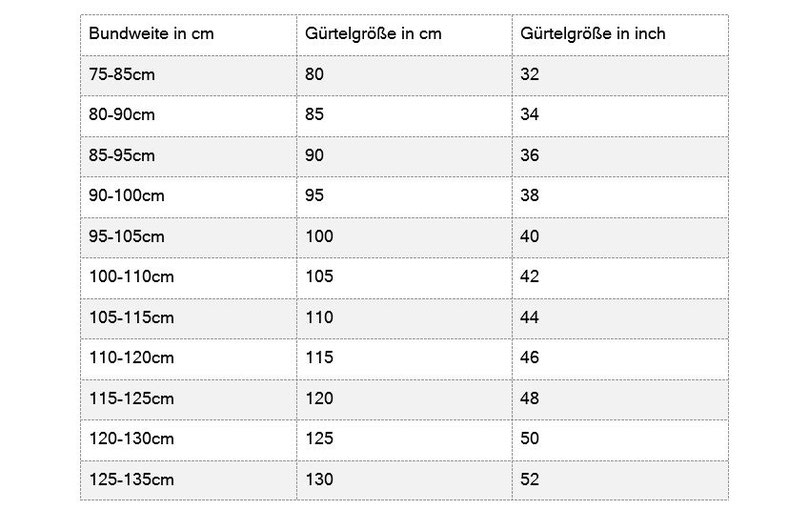Screen dimensions: 809x510
Task: Select the 'Gürtelgröße in cm' header cell
Action: pos(372,34)
